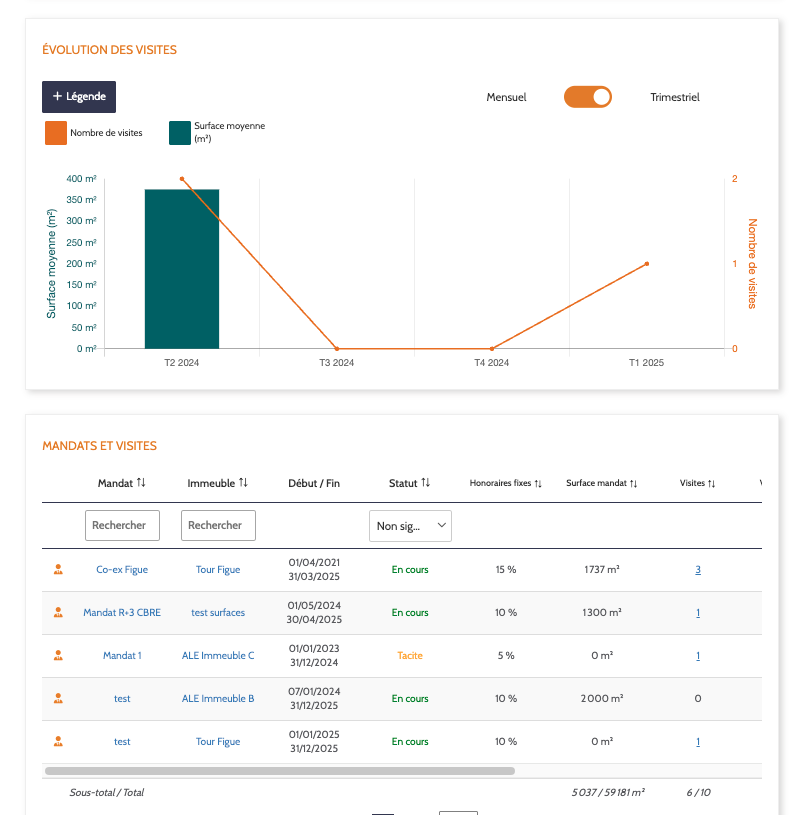
Task: Click the Immeuble search field
Action: pyautogui.click(x=218, y=525)
